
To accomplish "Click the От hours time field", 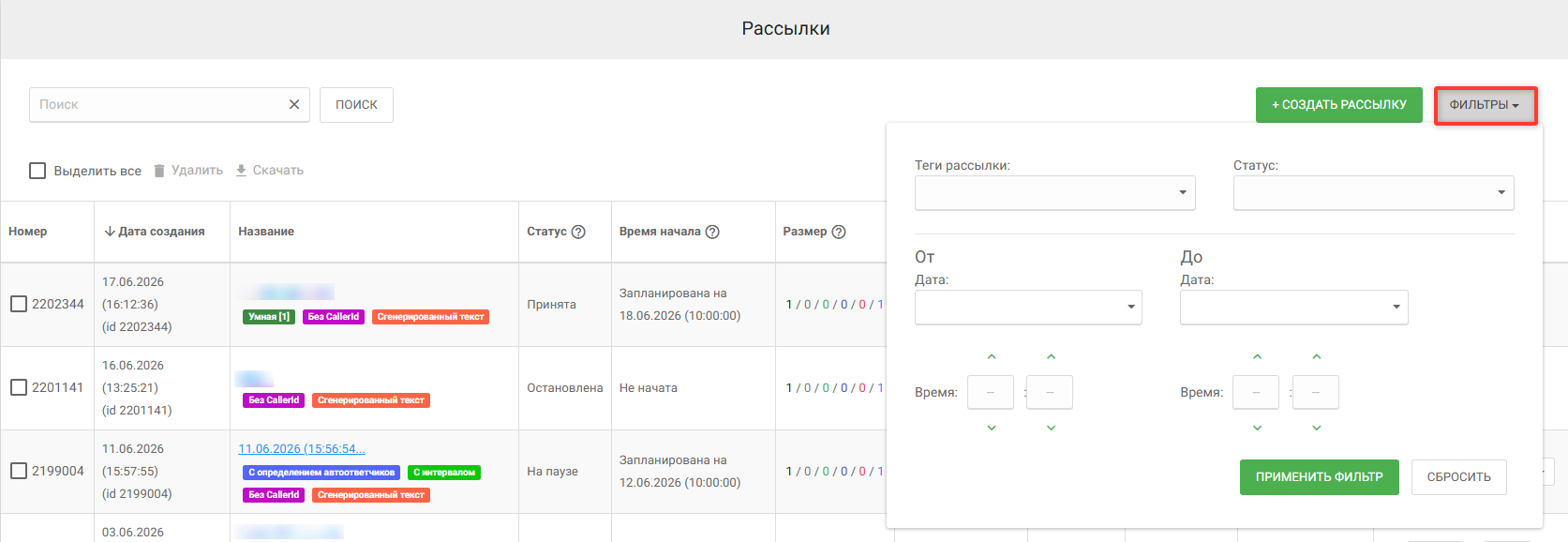I will (x=991, y=392).
